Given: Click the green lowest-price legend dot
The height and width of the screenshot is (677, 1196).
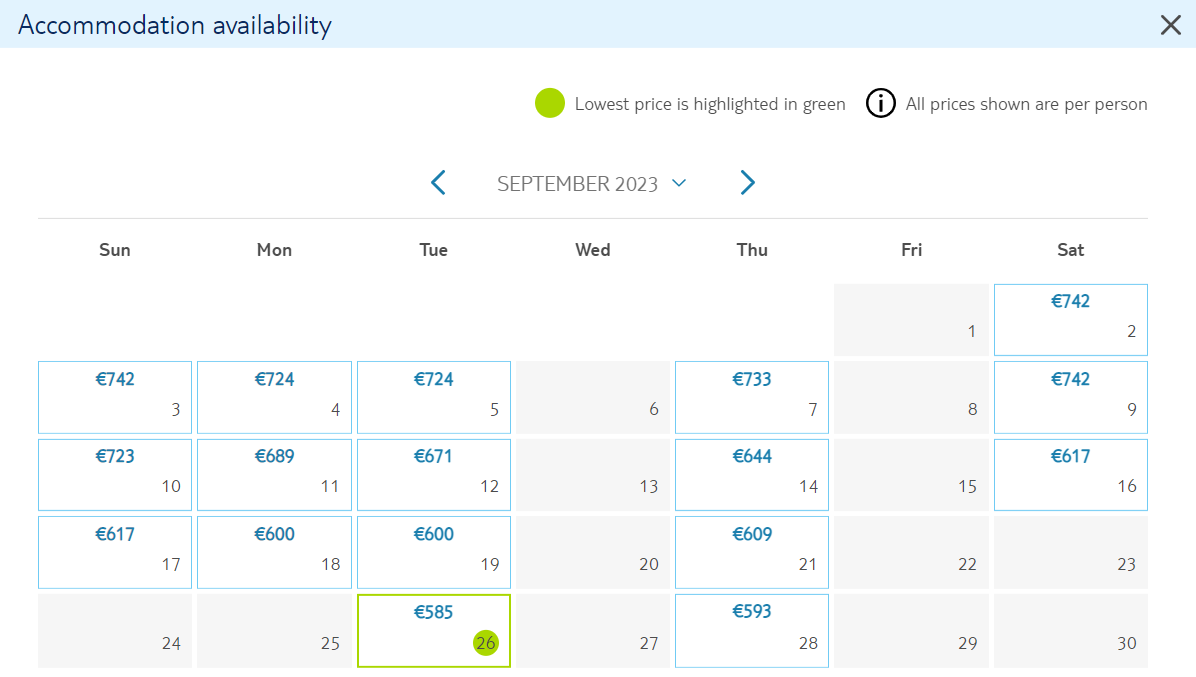Looking at the screenshot, I should pos(549,104).
